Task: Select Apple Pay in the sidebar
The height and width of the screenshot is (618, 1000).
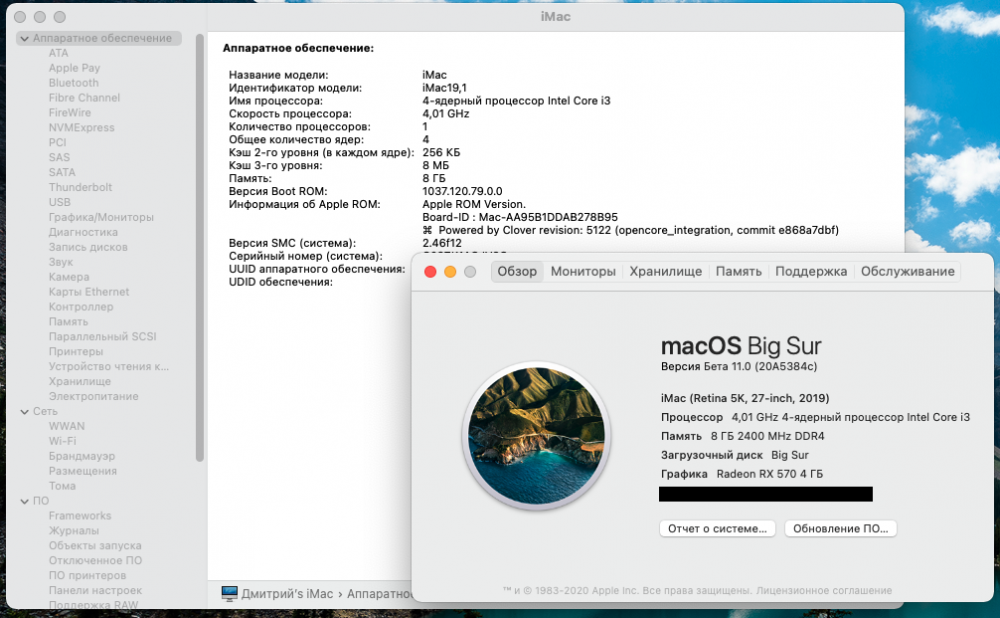Action: [74, 68]
